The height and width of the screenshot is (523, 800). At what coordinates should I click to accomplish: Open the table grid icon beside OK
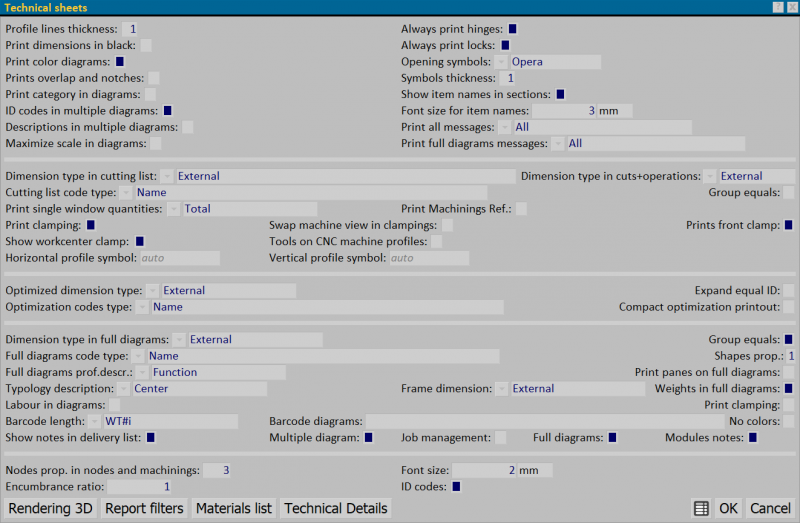pos(701,508)
